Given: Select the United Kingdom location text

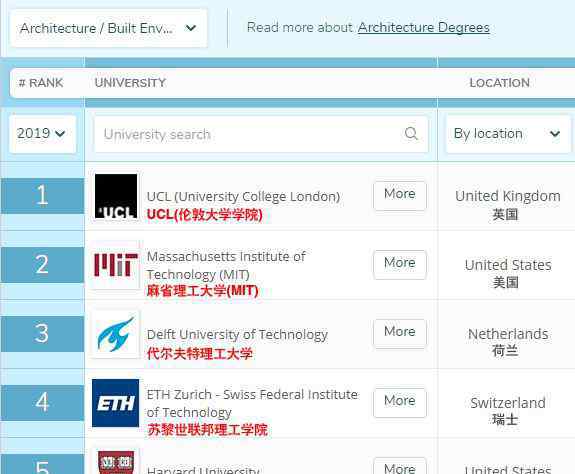Looking at the screenshot, I should coord(508,196).
